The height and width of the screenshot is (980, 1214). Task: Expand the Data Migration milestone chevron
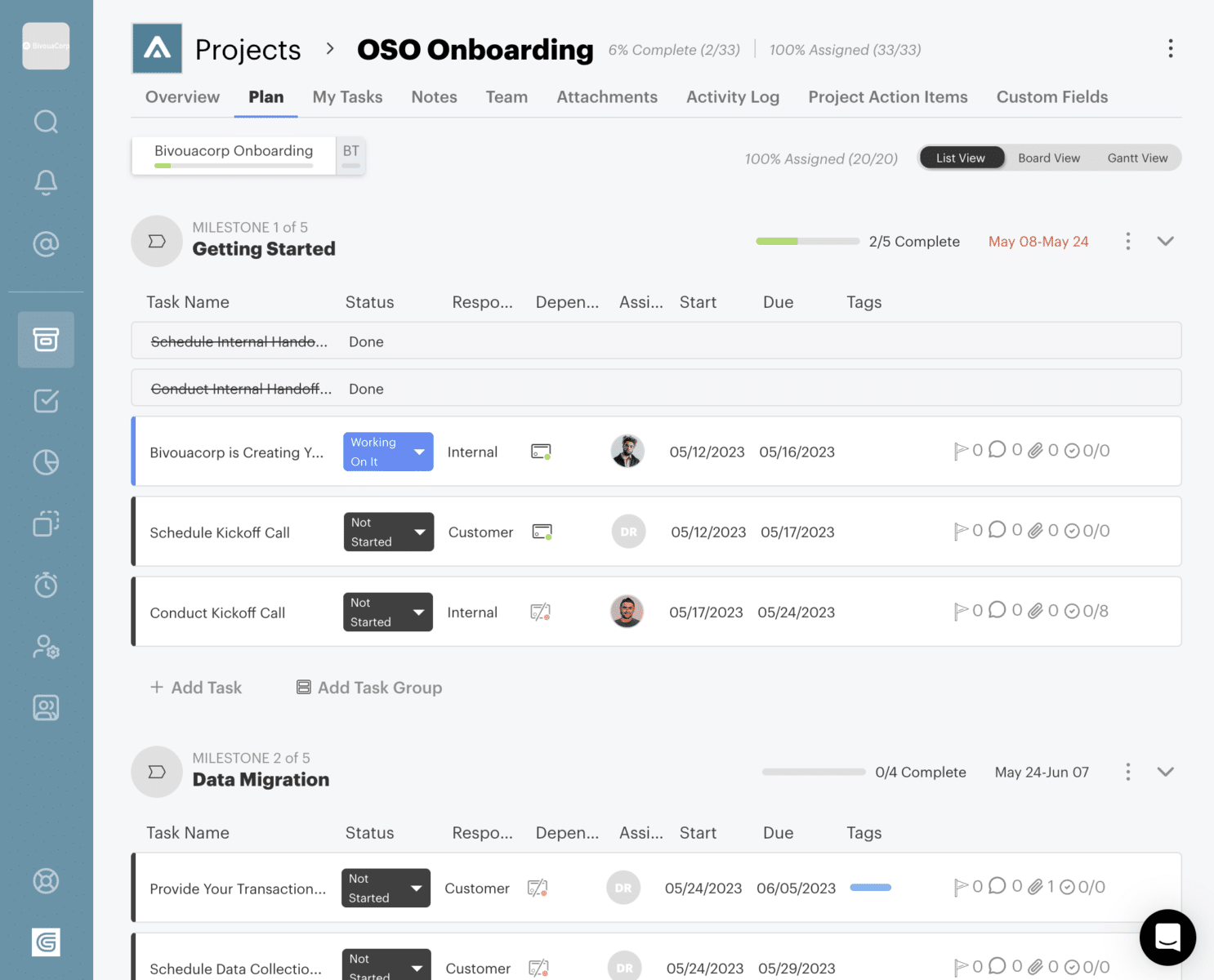(x=1165, y=771)
